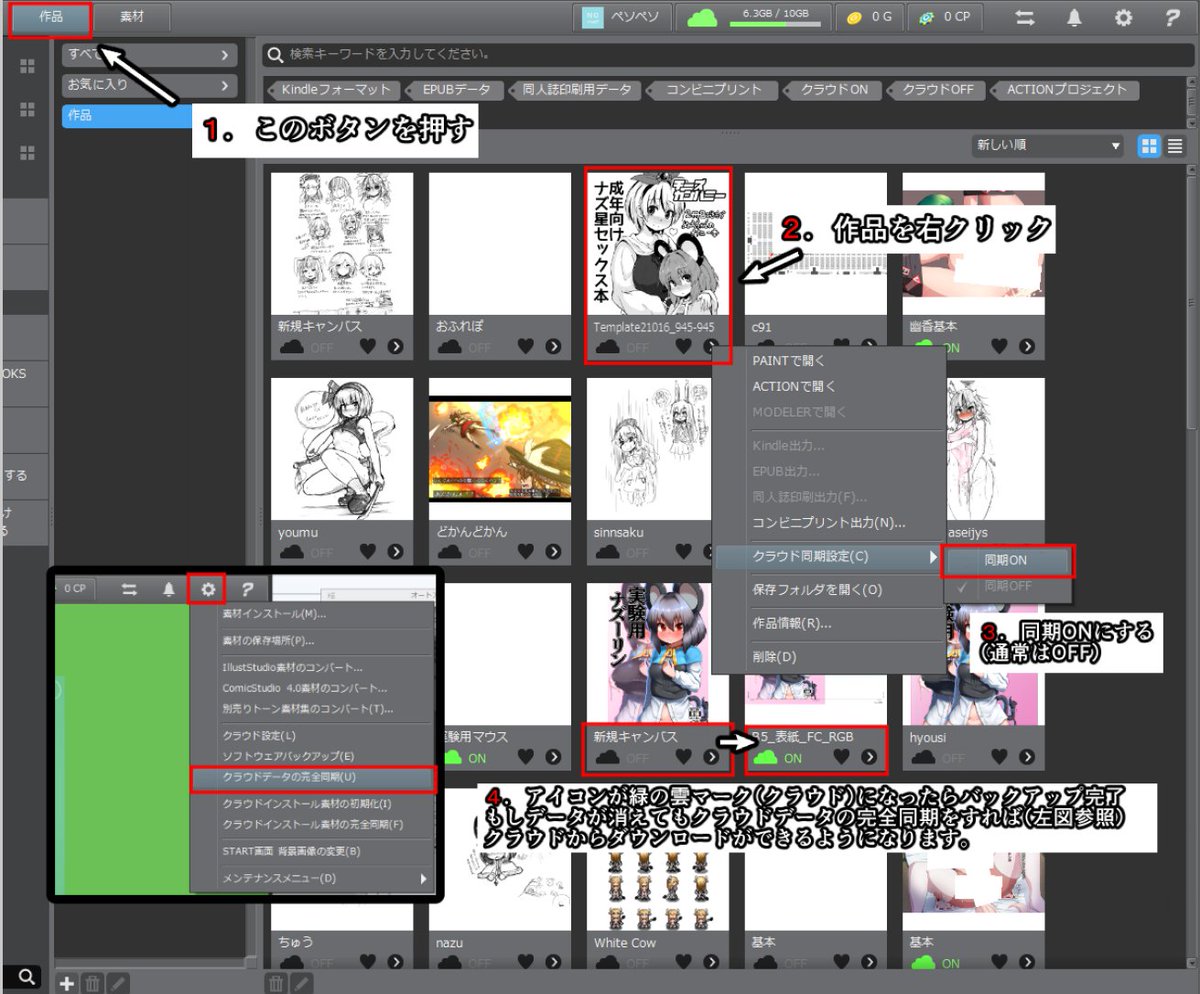Image resolution: width=1200 pixels, height=994 pixels.
Task: Favorite the hyousi work with its heart
Action: pyautogui.click(x=999, y=758)
